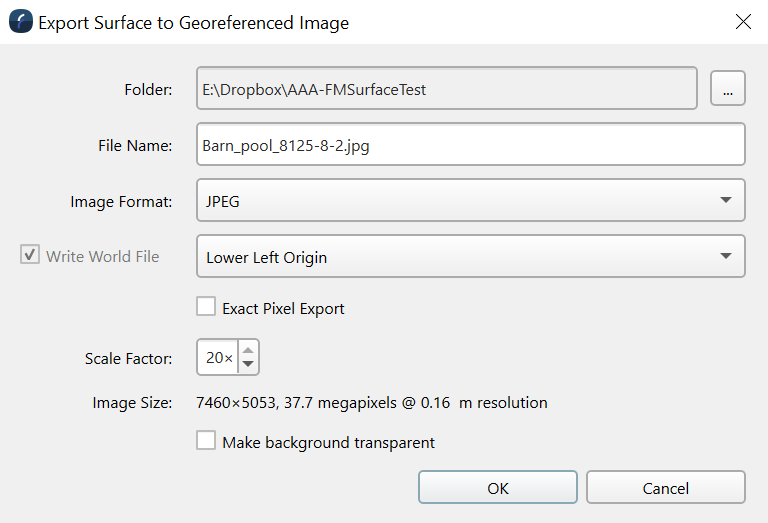Enable Exact Pixel Export checkbox
768x523 pixels.
point(206,307)
